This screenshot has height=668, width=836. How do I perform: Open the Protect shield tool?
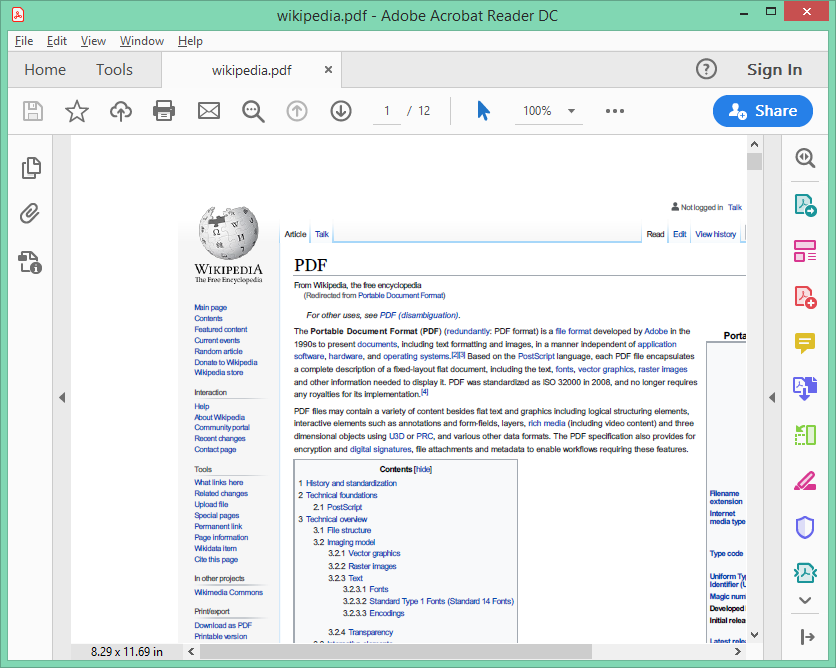click(805, 527)
